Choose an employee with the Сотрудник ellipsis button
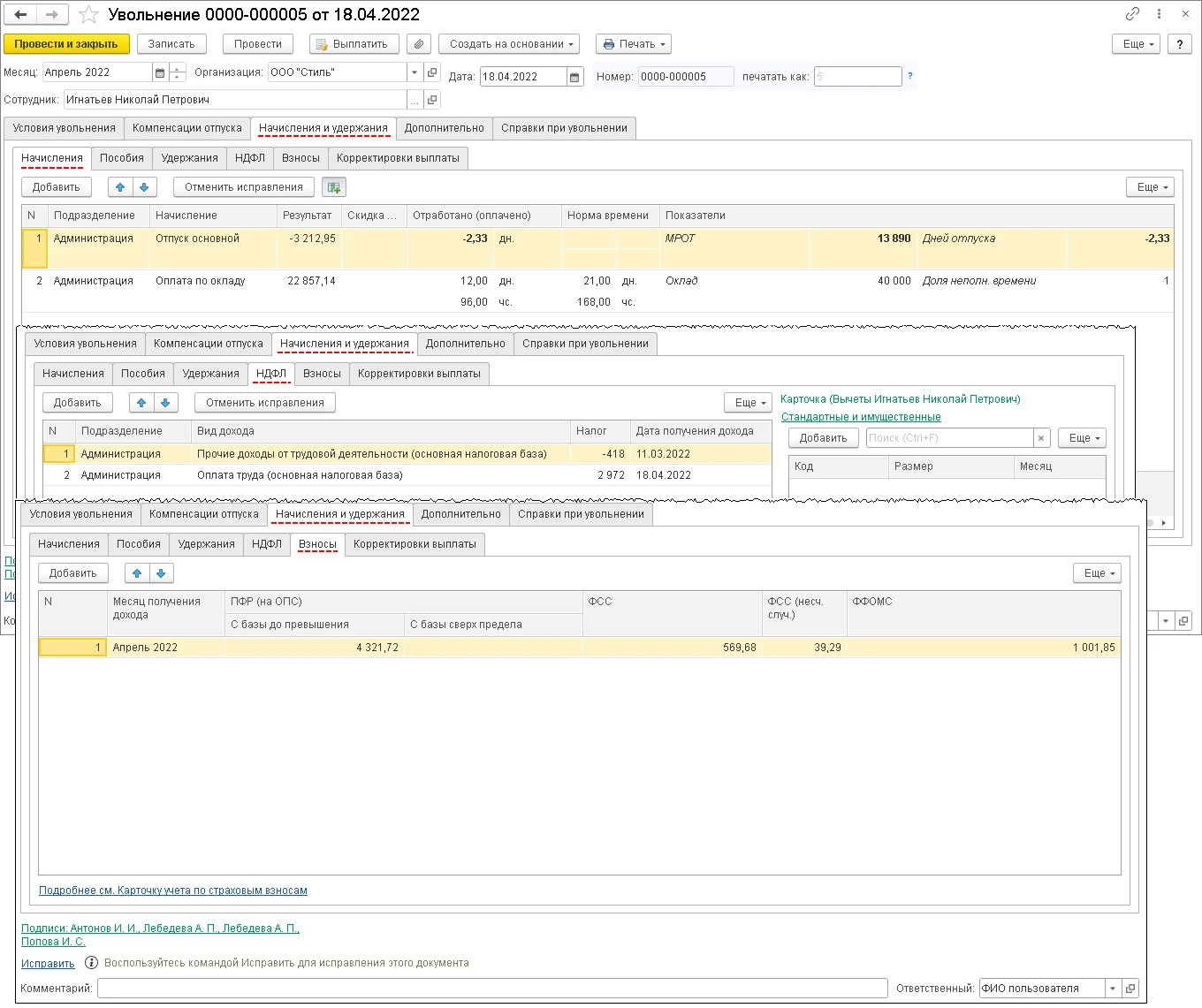 point(415,100)
